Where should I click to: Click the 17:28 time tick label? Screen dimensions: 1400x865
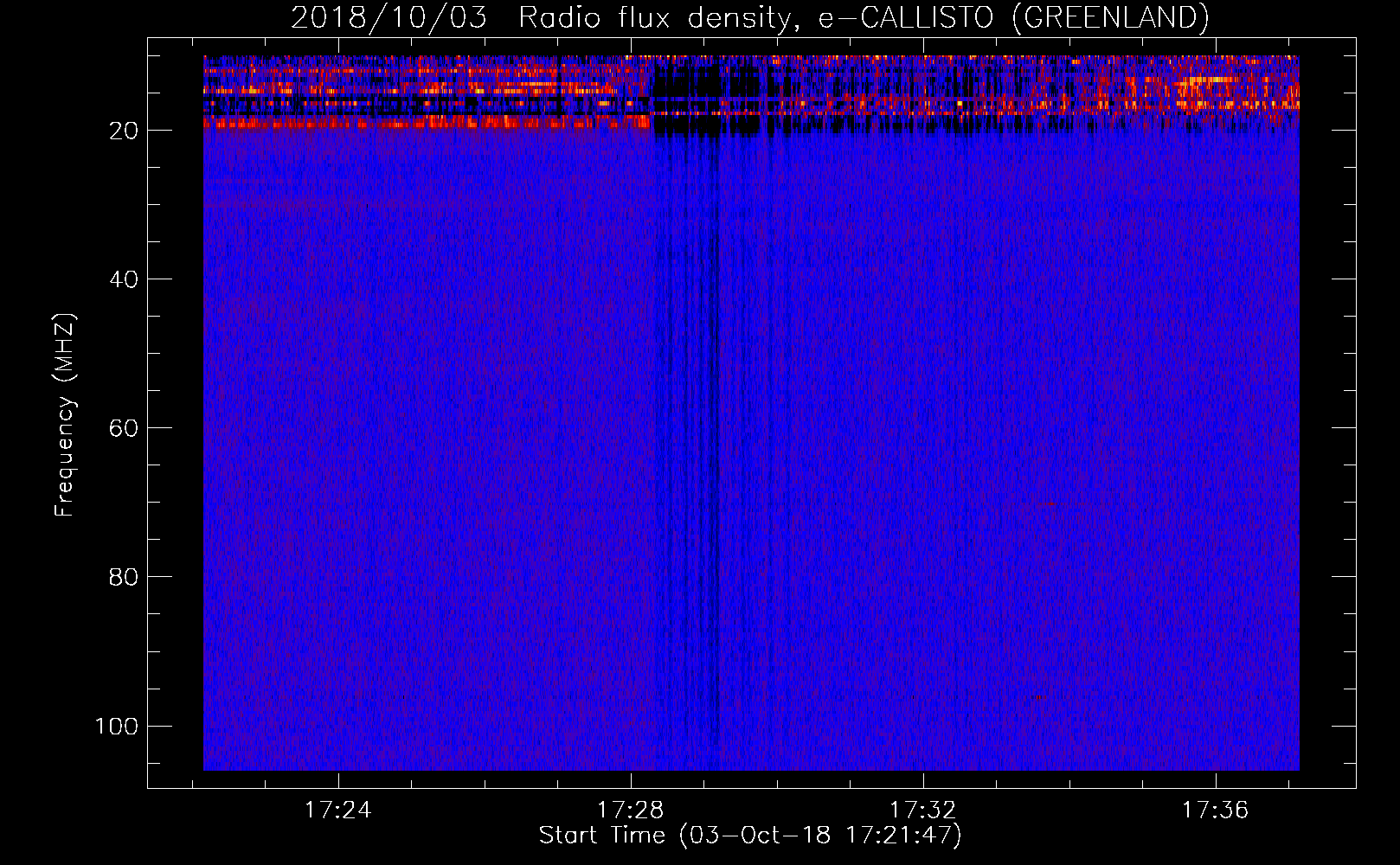tap(631, 810)
